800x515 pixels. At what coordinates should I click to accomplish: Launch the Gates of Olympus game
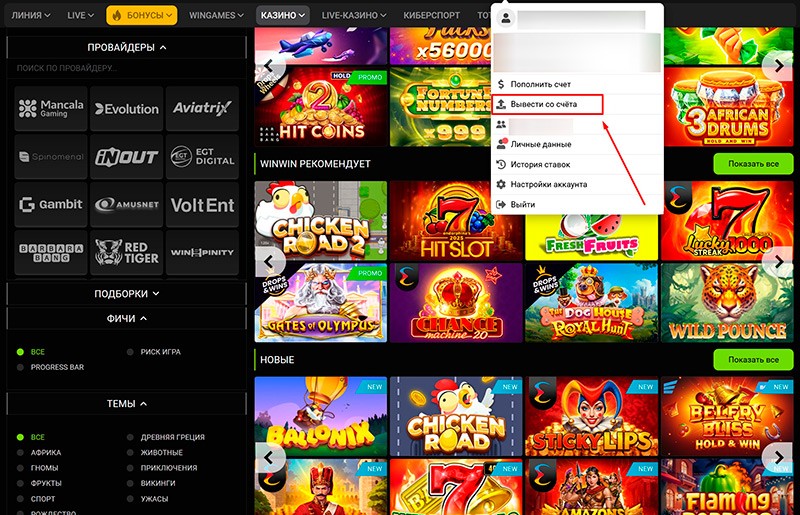click(x=321, y=302)
